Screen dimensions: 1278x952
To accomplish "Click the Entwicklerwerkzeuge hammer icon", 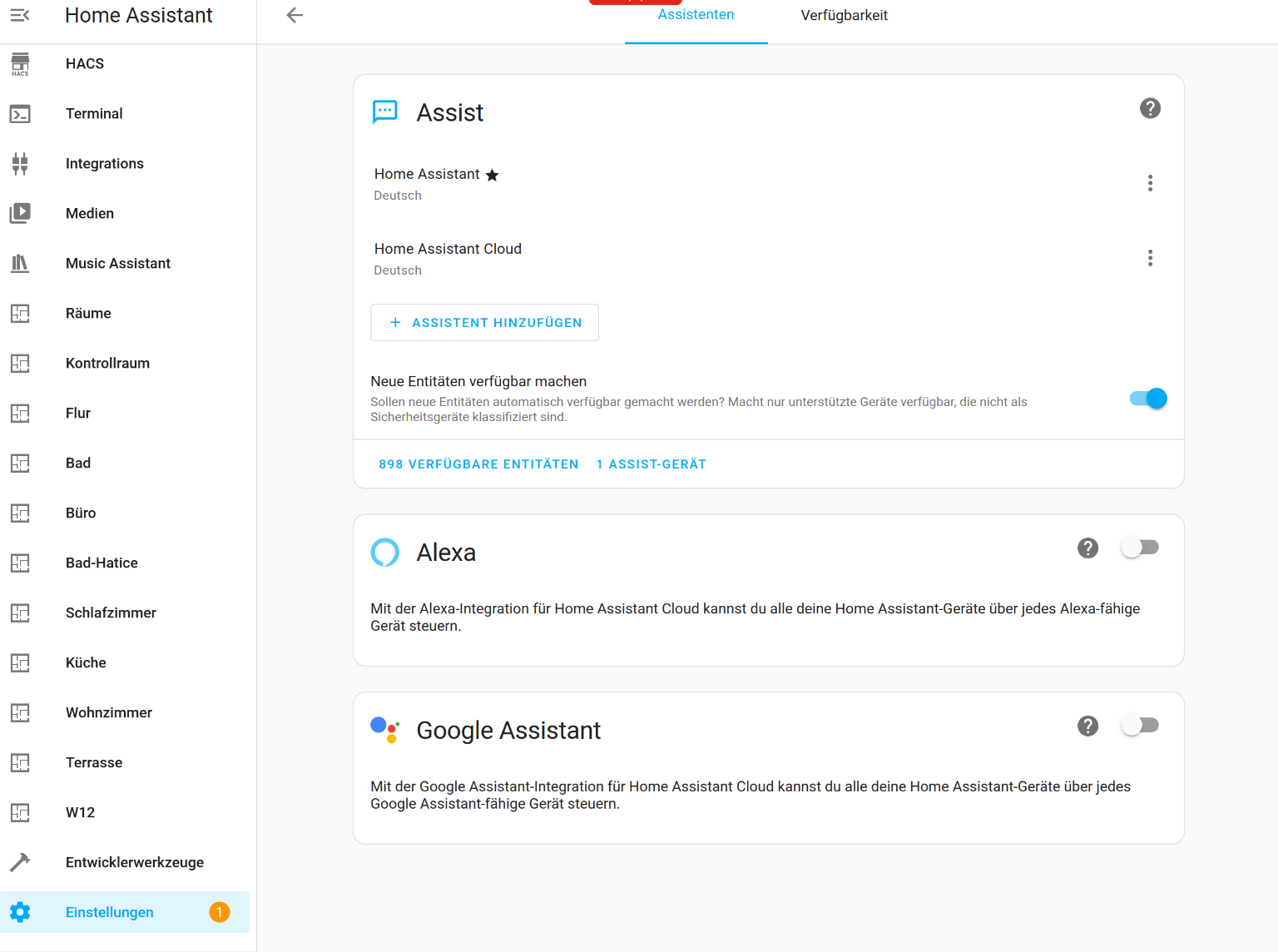I will click(x=20, y=862).
